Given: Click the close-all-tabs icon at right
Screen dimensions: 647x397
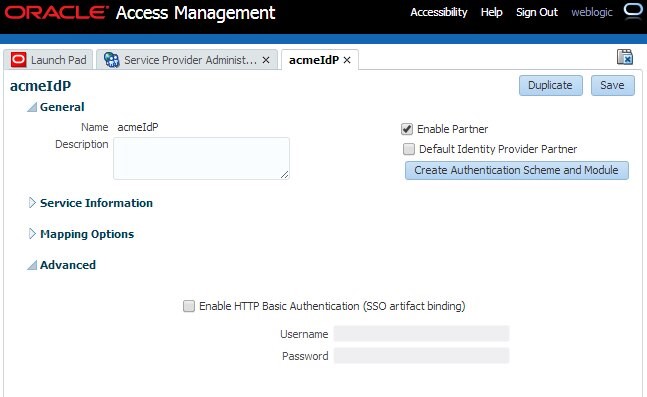Looking at the screenshot, I should click(625, 57).
